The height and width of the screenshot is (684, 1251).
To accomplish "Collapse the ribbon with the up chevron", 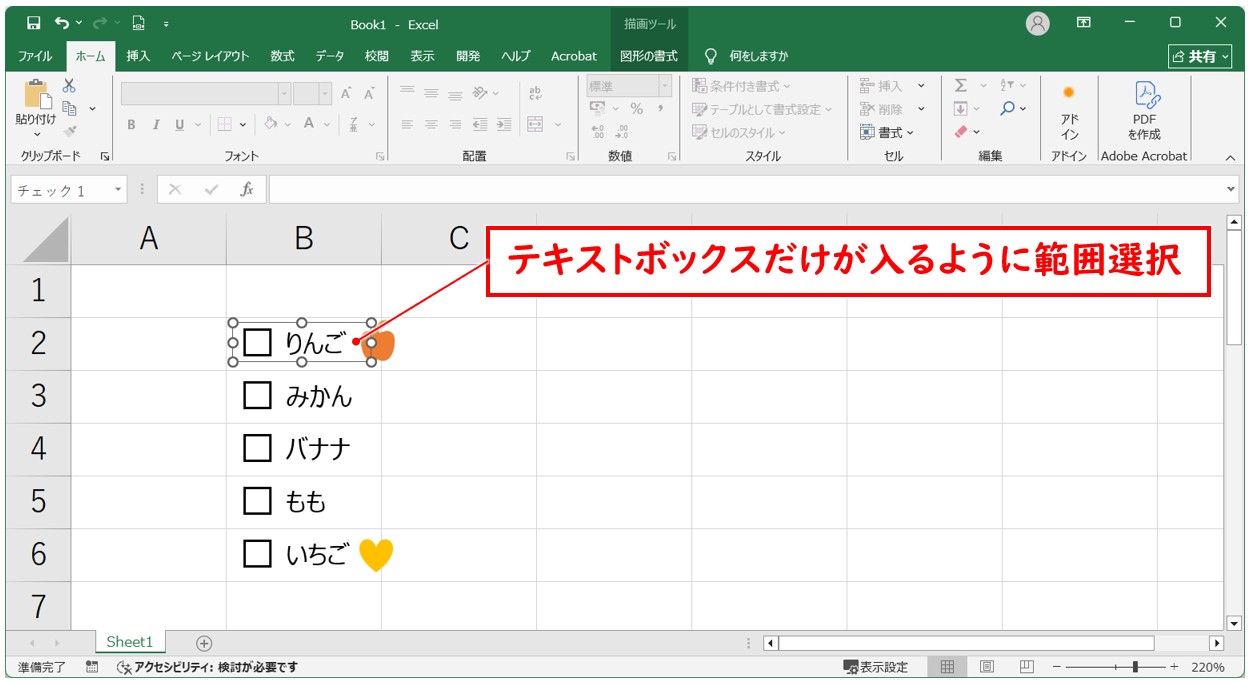I will click(x=1231, y=157).
